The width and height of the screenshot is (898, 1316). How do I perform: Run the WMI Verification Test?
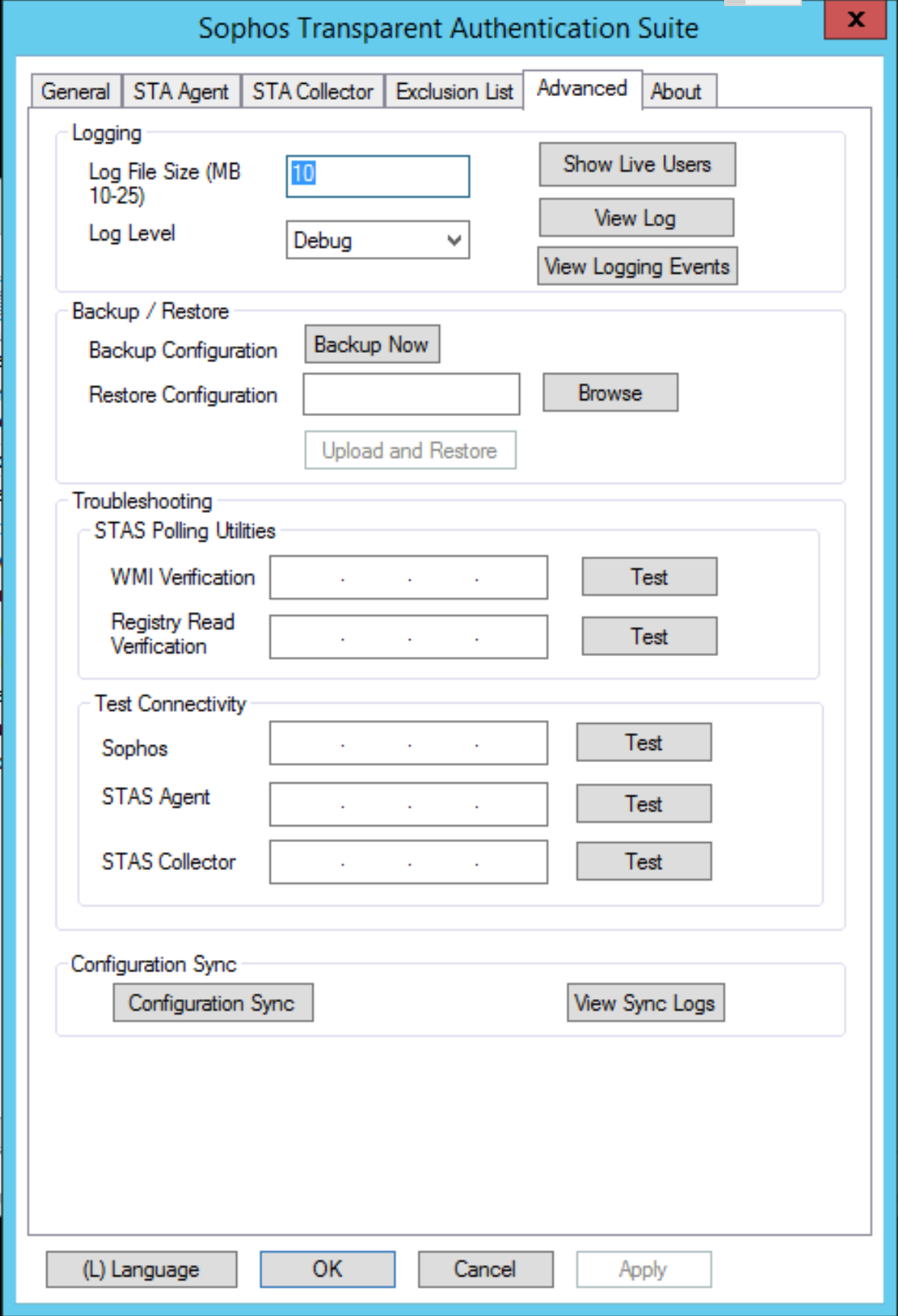click(649, 577)
